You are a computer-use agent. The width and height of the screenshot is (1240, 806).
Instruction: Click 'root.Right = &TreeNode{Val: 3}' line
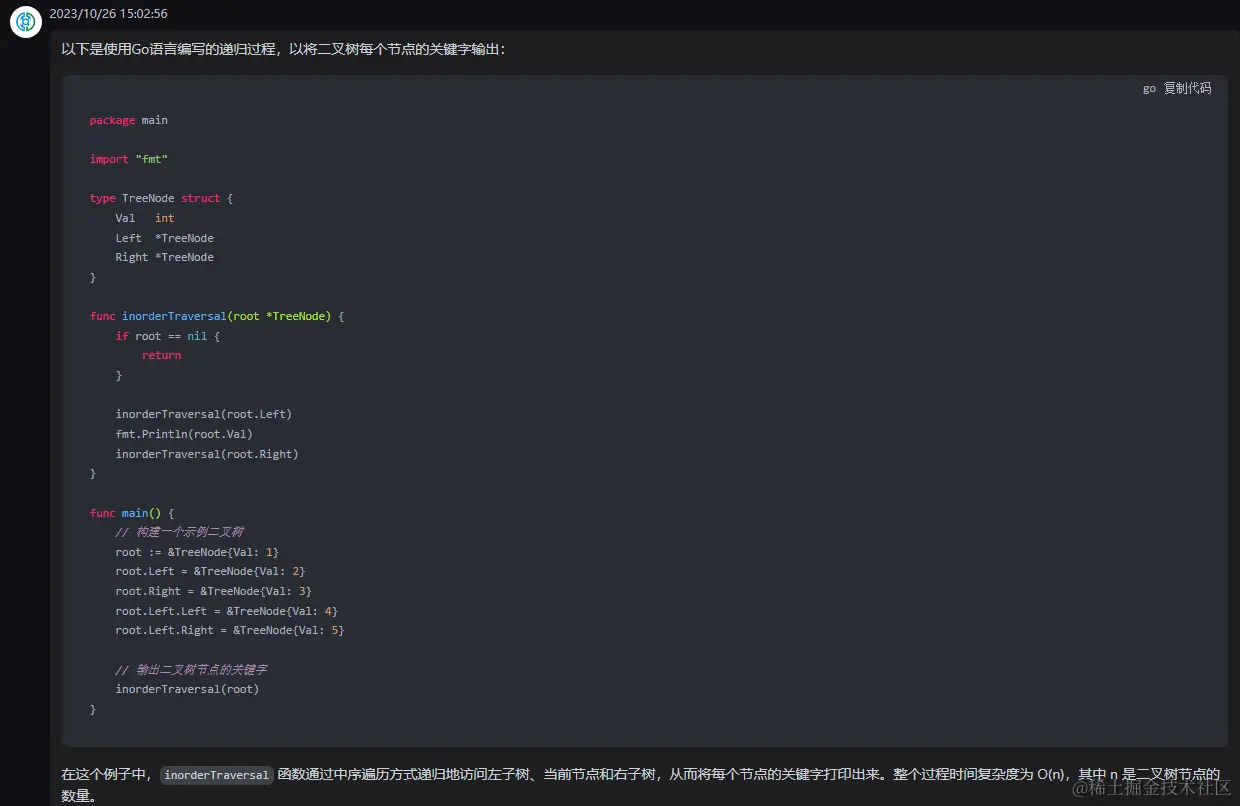[x=213, y=591]
